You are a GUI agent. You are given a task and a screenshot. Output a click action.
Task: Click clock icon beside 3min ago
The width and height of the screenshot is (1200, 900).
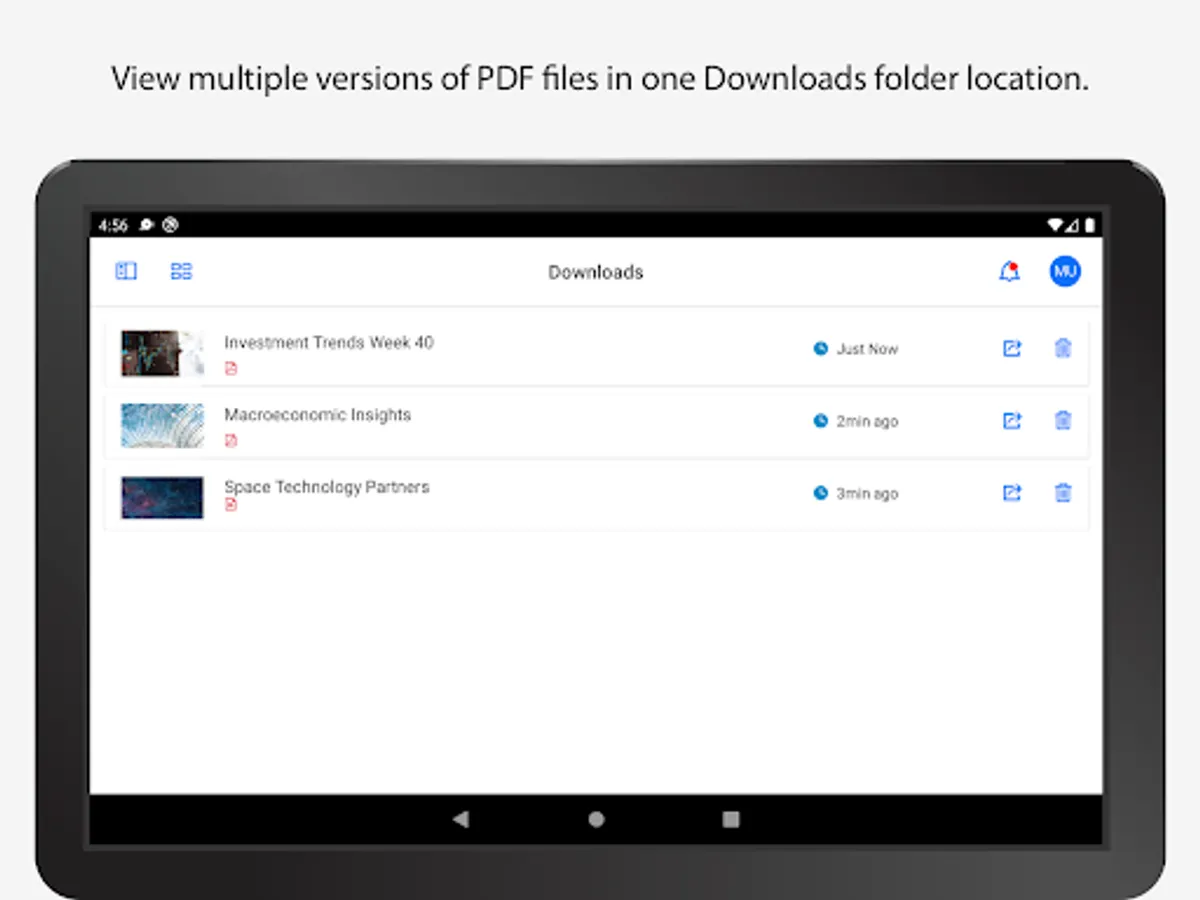(821, 493)
